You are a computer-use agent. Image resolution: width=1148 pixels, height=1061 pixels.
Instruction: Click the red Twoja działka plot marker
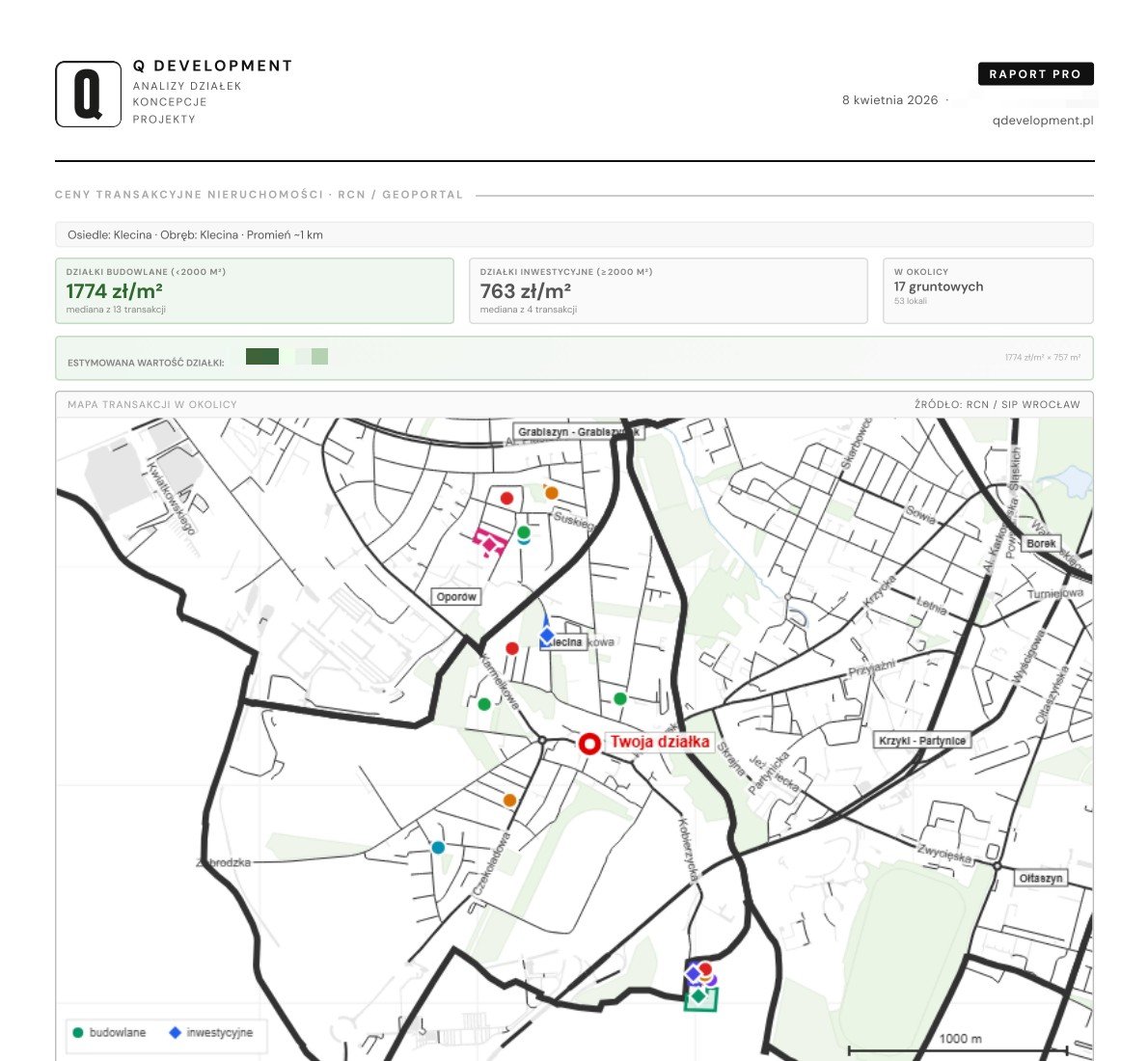click(x=589, y=744)
